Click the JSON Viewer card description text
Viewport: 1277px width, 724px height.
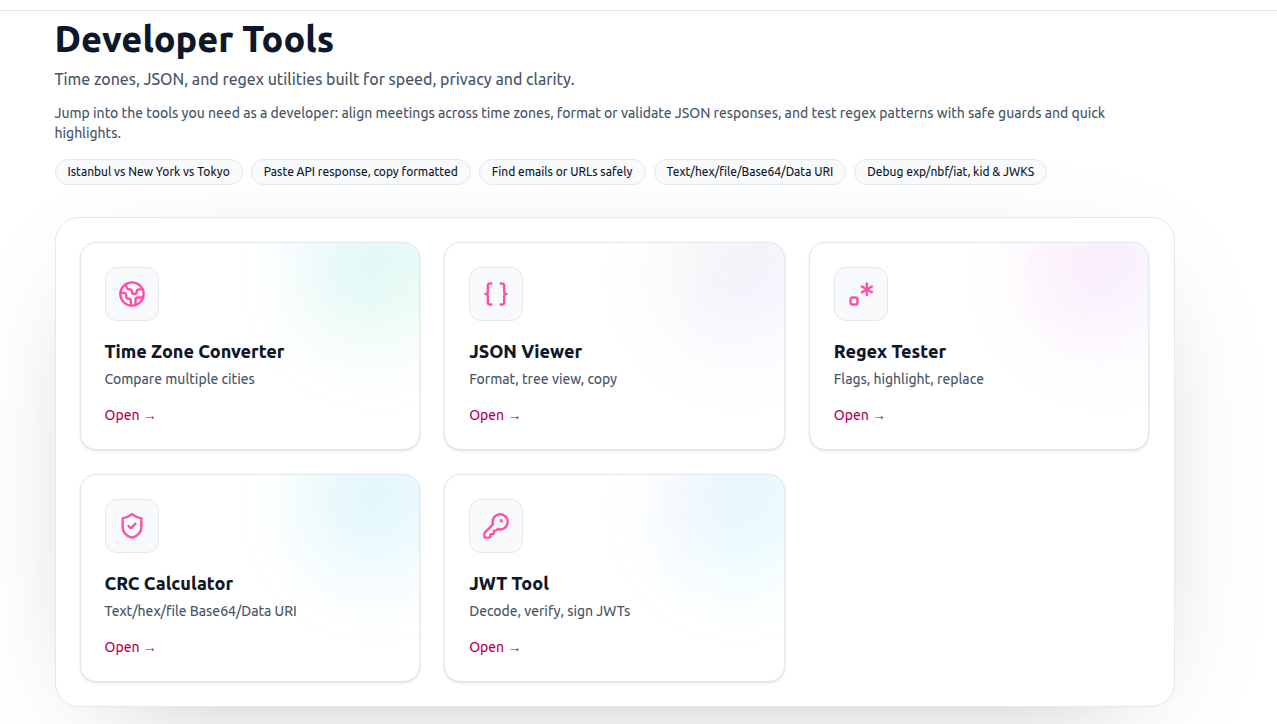543,378
